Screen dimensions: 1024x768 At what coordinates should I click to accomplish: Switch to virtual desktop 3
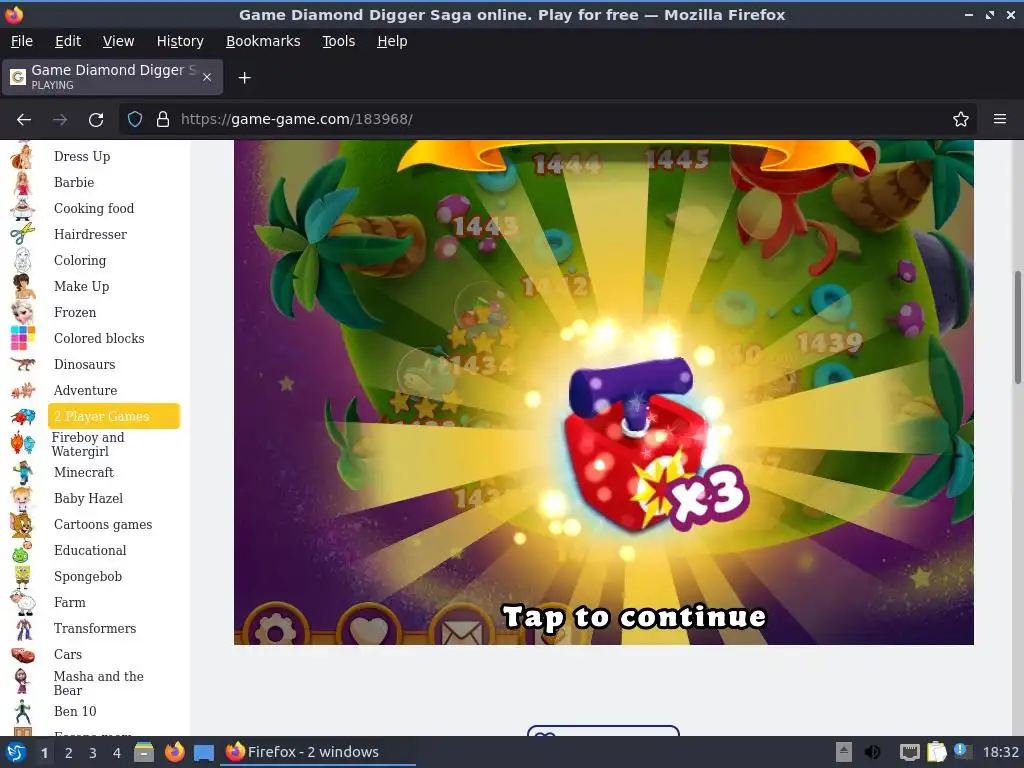tap(93, 753)
